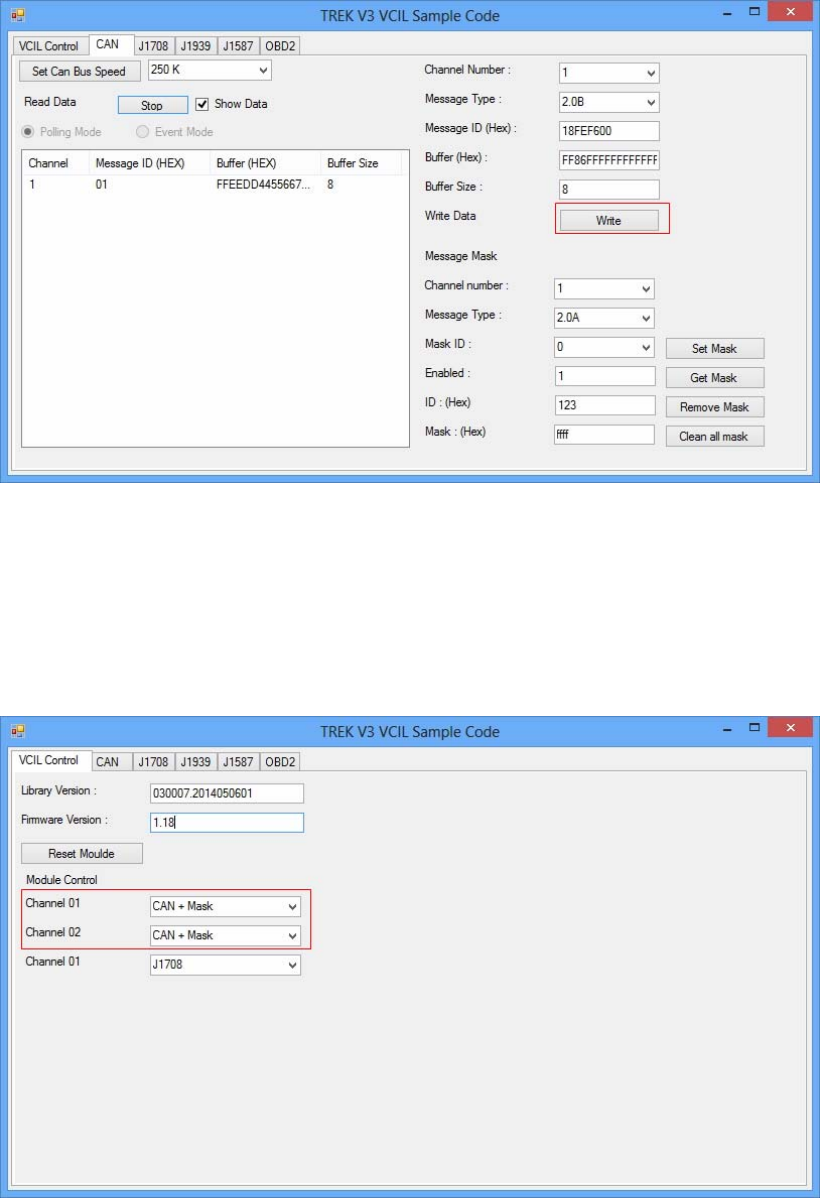Click the ID : (Hex) field containing 123
The image size is (820, 1198).
pyautogui.click(x=604, y=405)
